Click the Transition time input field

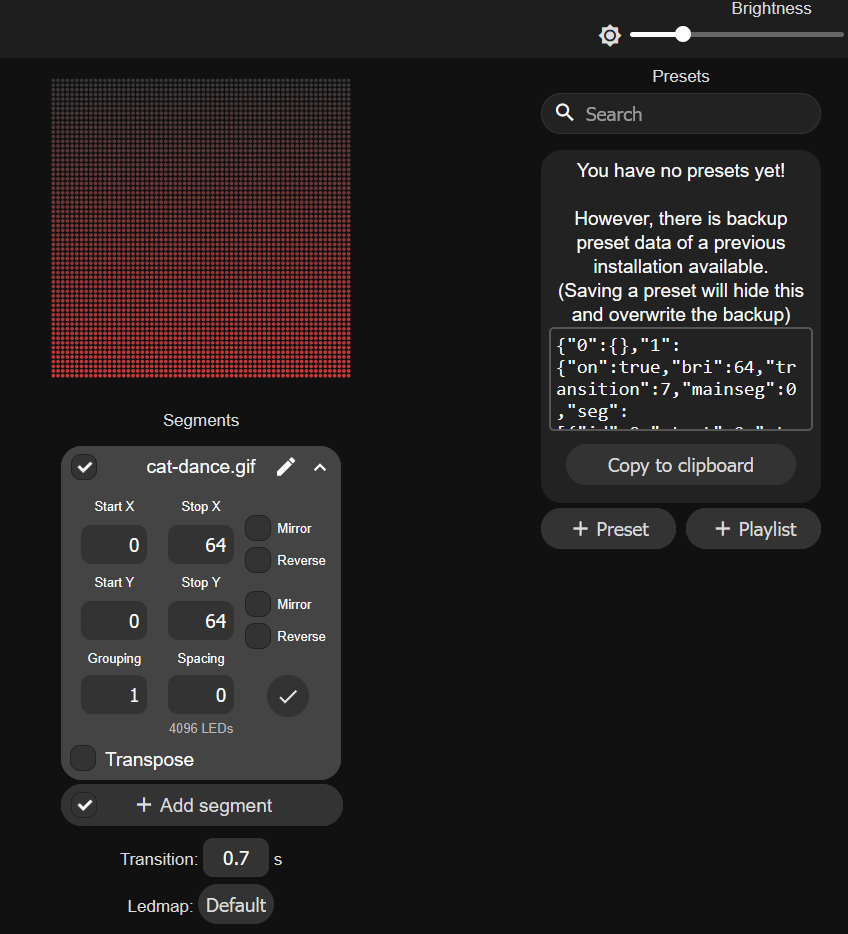(236, 858)
